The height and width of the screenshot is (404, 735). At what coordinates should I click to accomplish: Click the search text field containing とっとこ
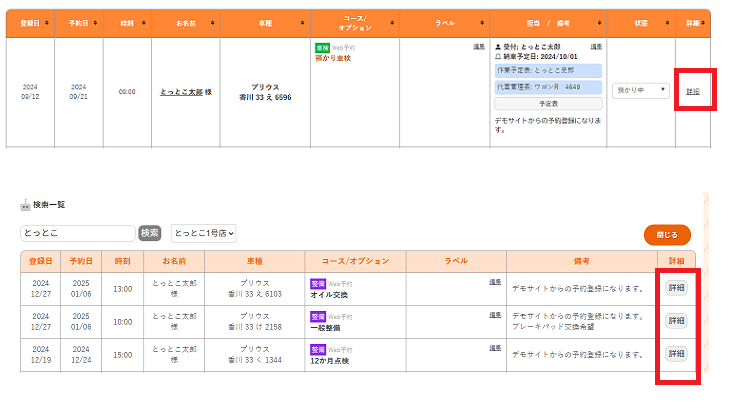77,233
